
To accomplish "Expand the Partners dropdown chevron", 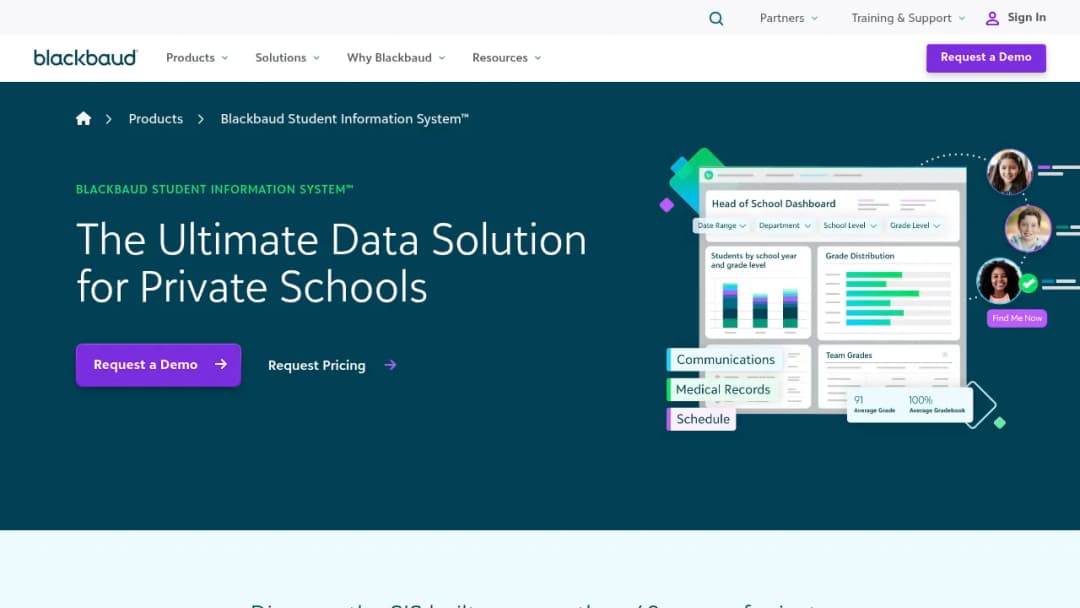I will click(815, 19).
